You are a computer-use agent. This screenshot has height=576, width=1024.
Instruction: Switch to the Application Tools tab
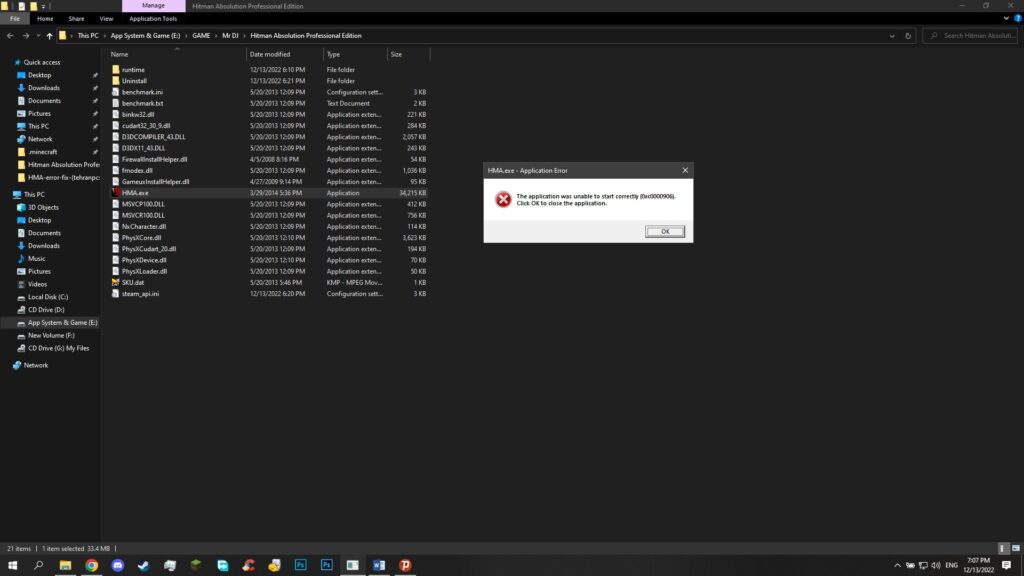pos(153,18)
